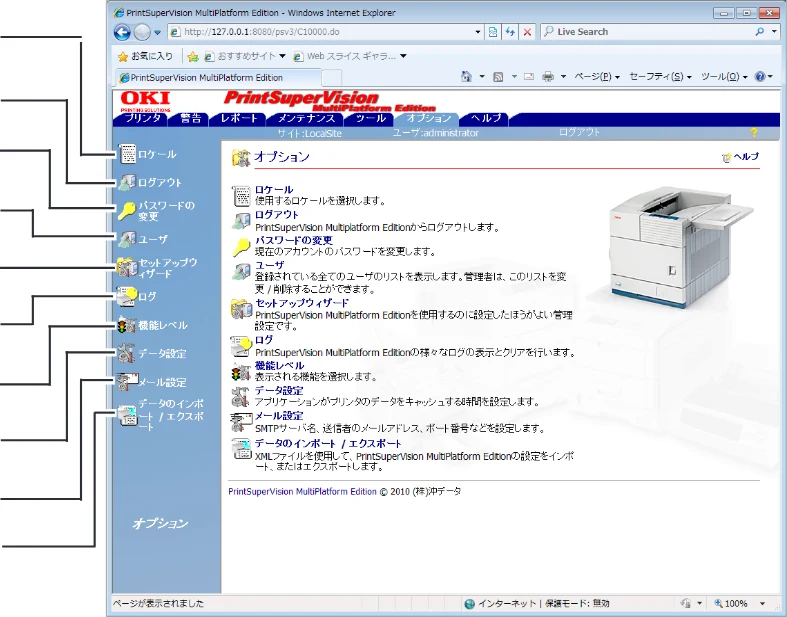Viewport: 787px width, 617px height.
Task: Click the printer product image
Action: (x=682, y=246)
